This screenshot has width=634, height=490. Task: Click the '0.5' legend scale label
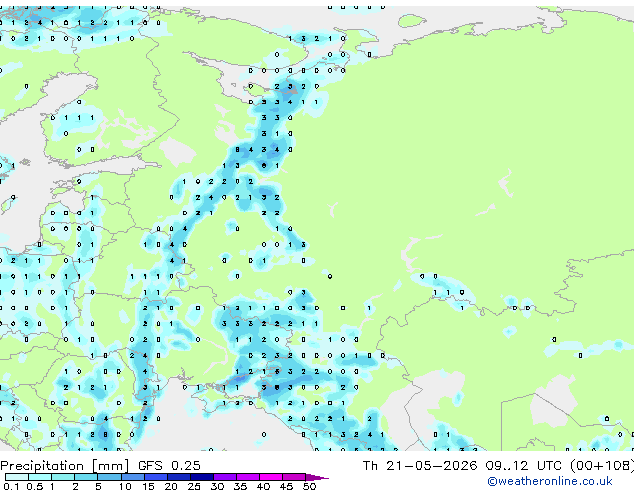point(35,486)
